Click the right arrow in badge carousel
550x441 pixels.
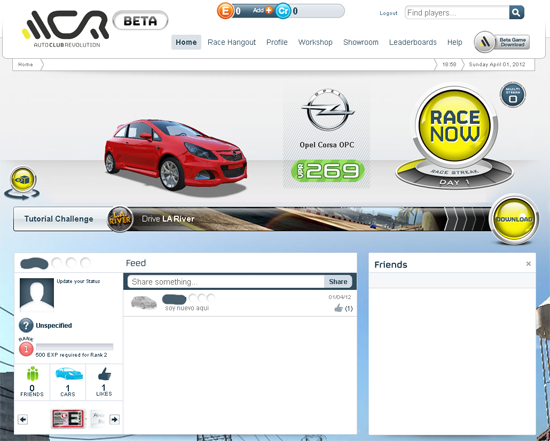[x=114, y=419]
